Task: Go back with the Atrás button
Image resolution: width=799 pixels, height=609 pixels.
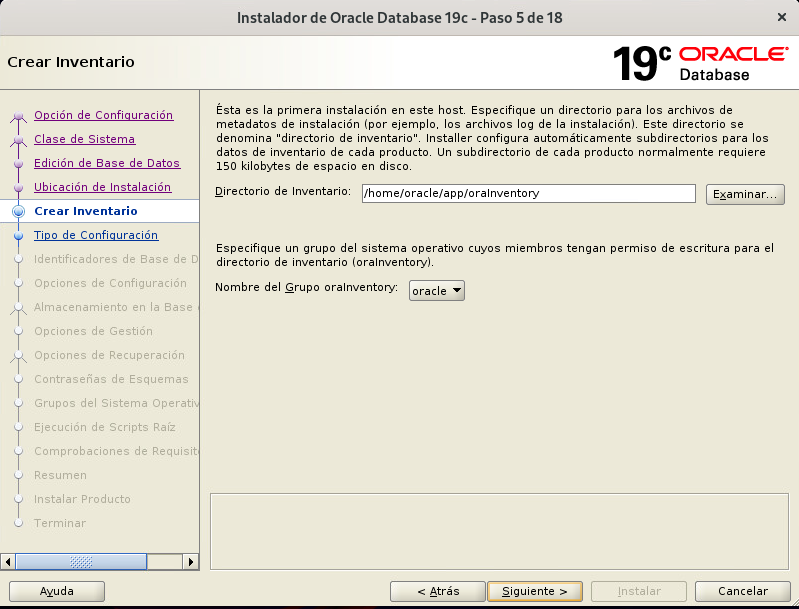Action: pyautogui.click(x=437, y=591)
